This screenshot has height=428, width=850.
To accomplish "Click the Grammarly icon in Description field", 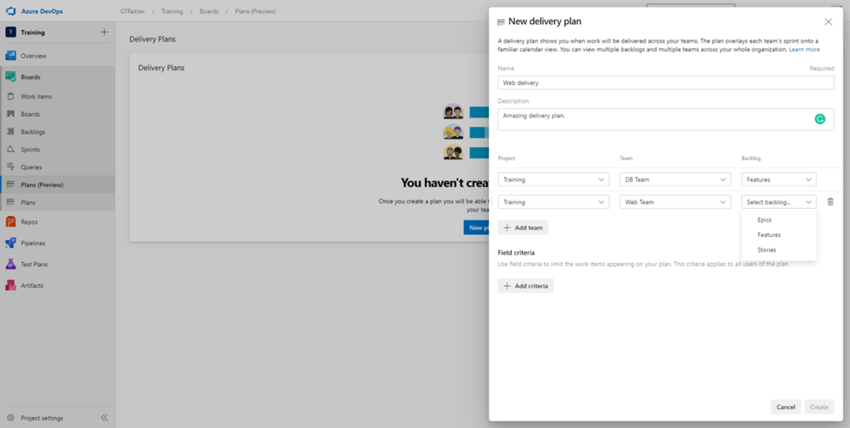I will click(820, 119).
